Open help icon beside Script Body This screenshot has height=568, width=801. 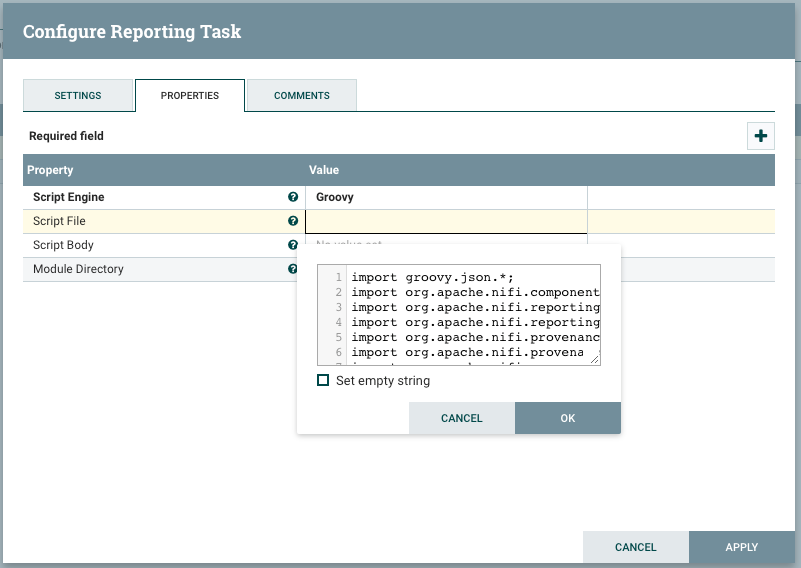pos(293,245)
